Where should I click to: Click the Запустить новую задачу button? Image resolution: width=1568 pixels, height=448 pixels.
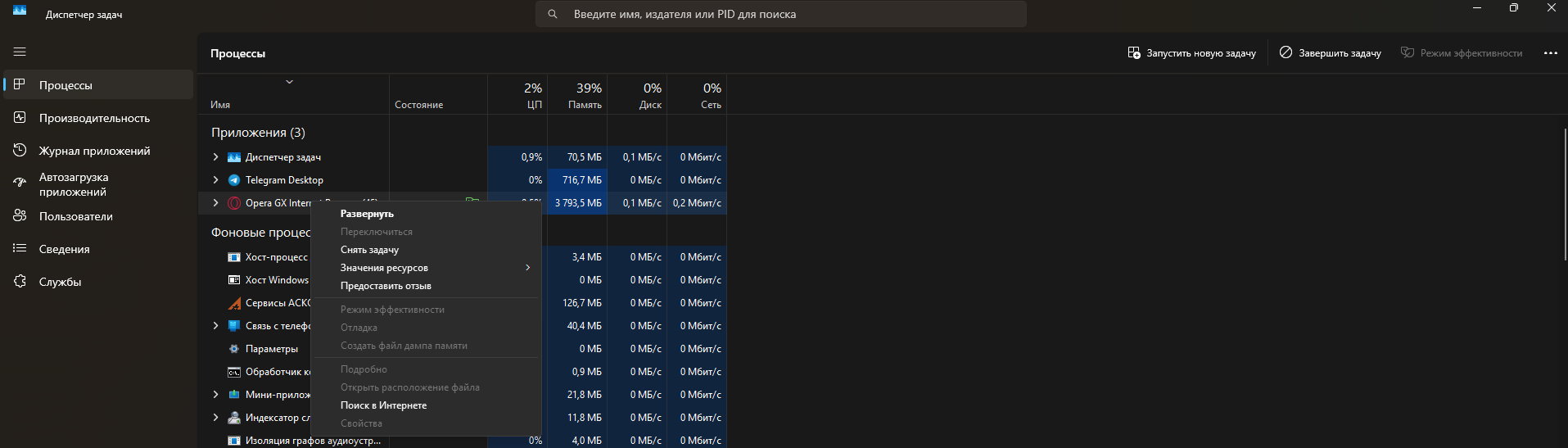point(1191,53)
